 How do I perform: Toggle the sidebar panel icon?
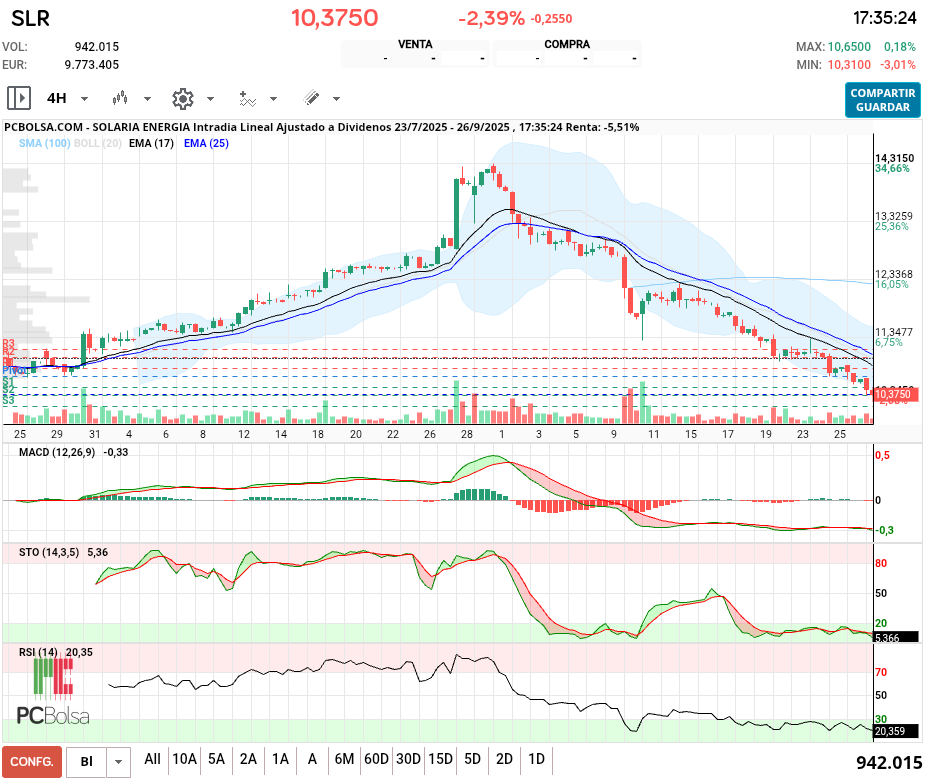pos(18,98)
